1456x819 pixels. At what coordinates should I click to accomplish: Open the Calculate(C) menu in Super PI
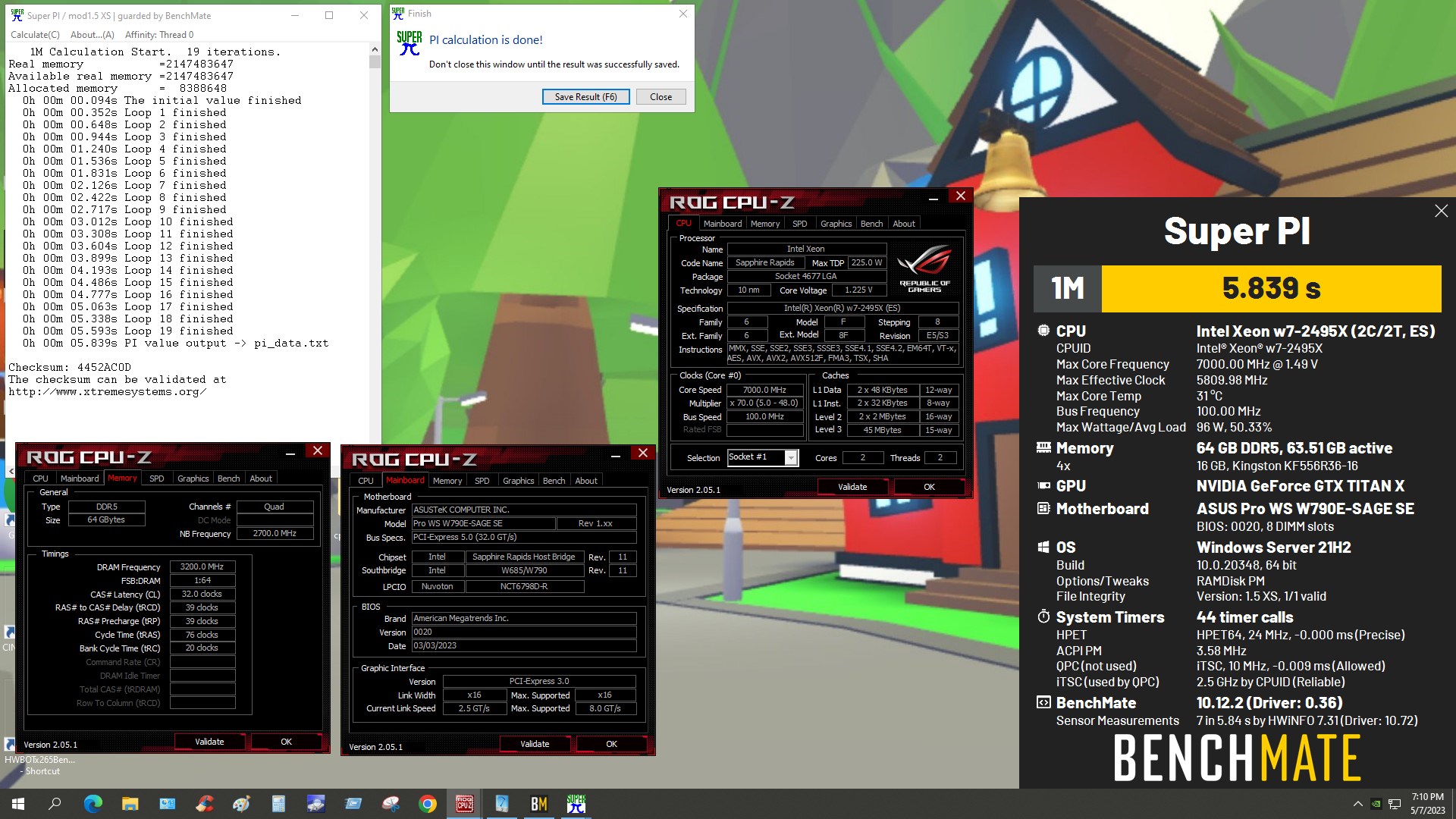pos(35,35)
